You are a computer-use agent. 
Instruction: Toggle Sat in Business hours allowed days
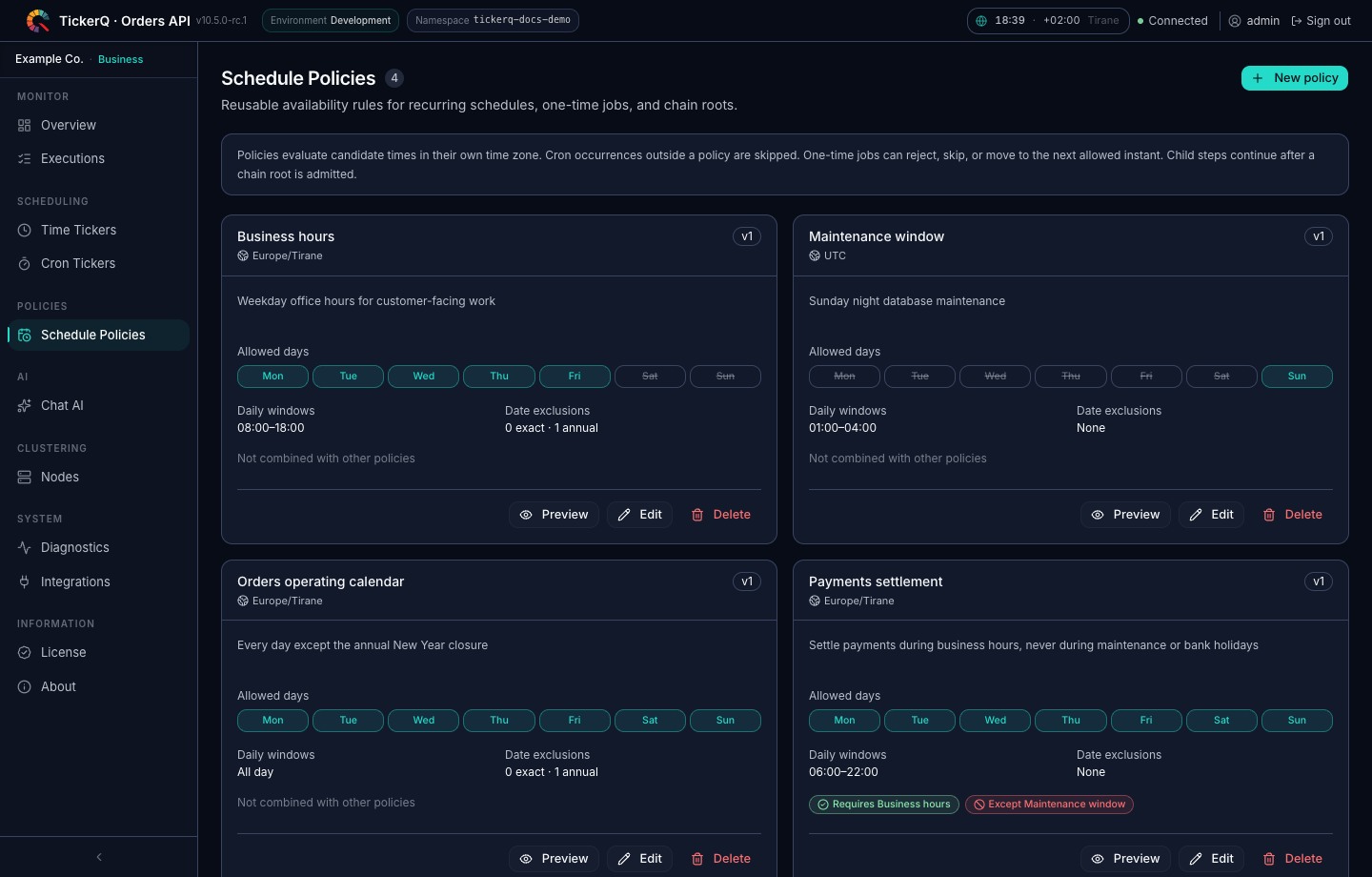pyautogui.click(x=650, y=377)
